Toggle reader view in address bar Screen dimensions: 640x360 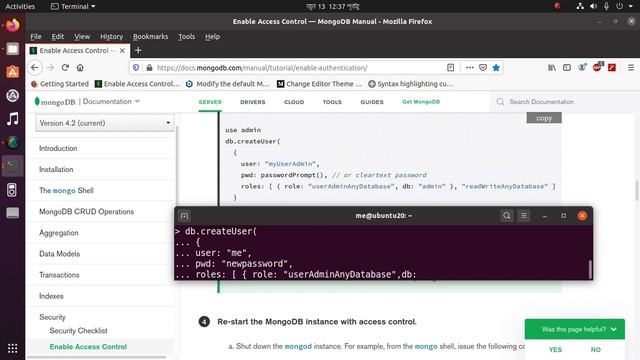[x=450, y=68]
